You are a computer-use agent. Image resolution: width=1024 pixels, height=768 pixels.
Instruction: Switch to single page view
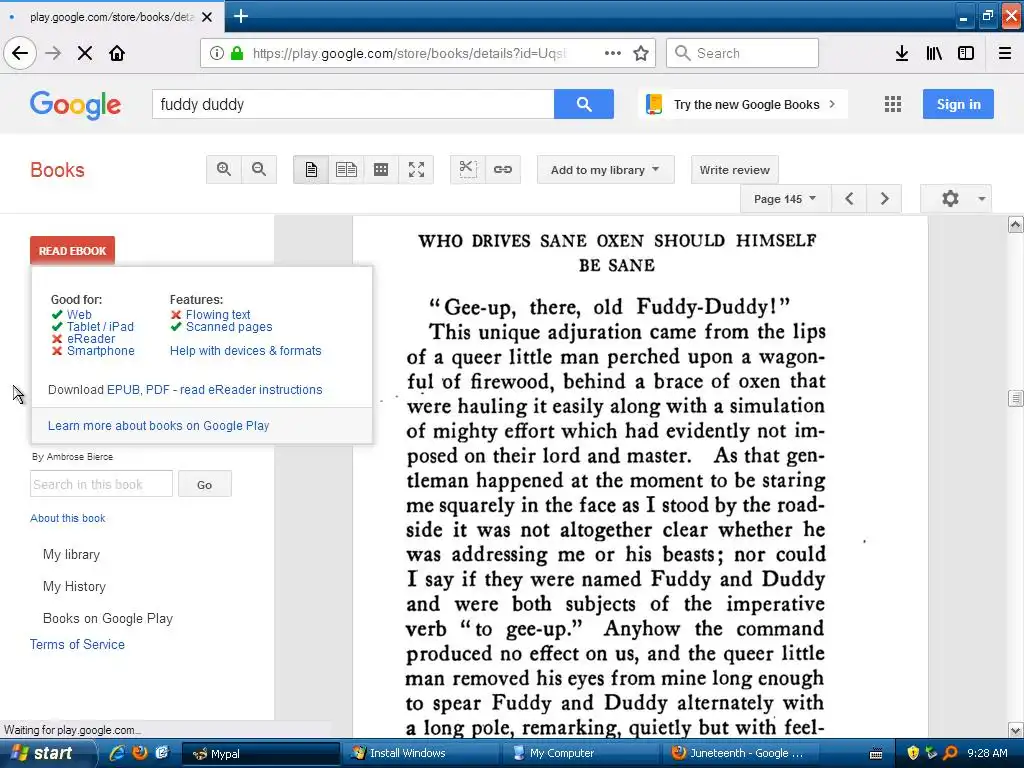[x=311, y=170]
